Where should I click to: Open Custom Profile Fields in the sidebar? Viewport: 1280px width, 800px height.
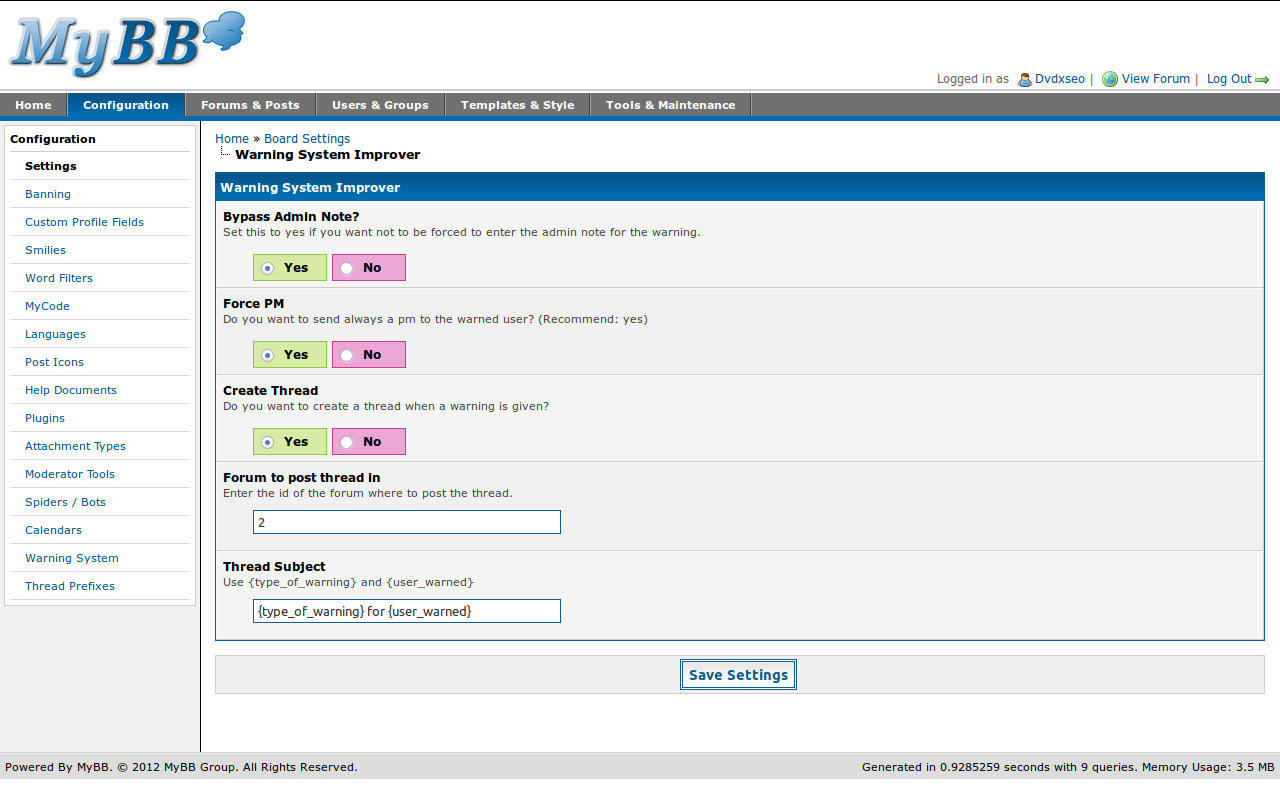(84, 222)
